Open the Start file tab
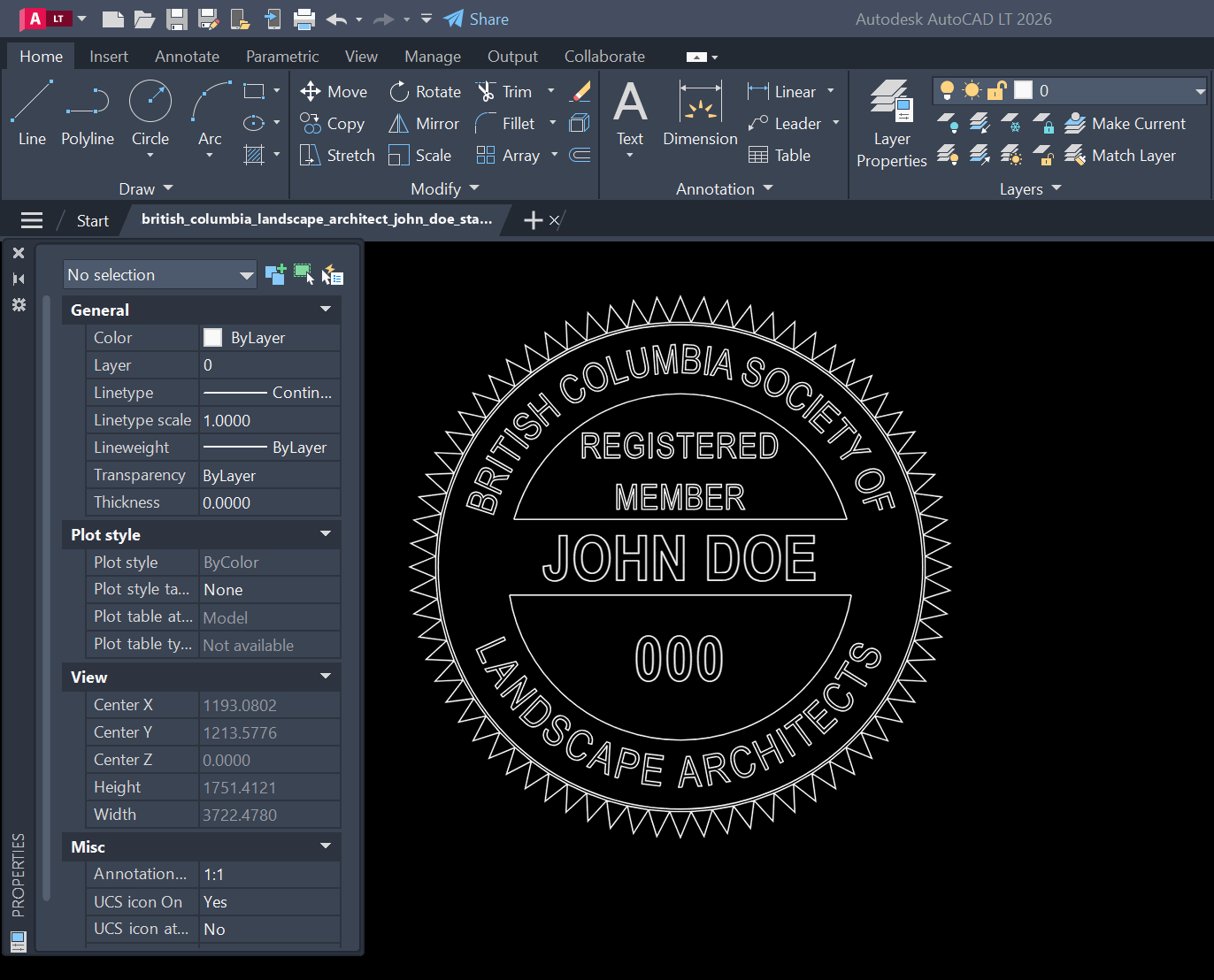The image size is (1214, 980). (92, 220)
